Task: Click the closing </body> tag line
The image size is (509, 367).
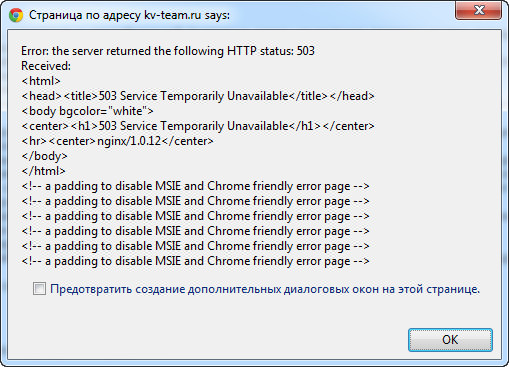Action: point(44,156)
